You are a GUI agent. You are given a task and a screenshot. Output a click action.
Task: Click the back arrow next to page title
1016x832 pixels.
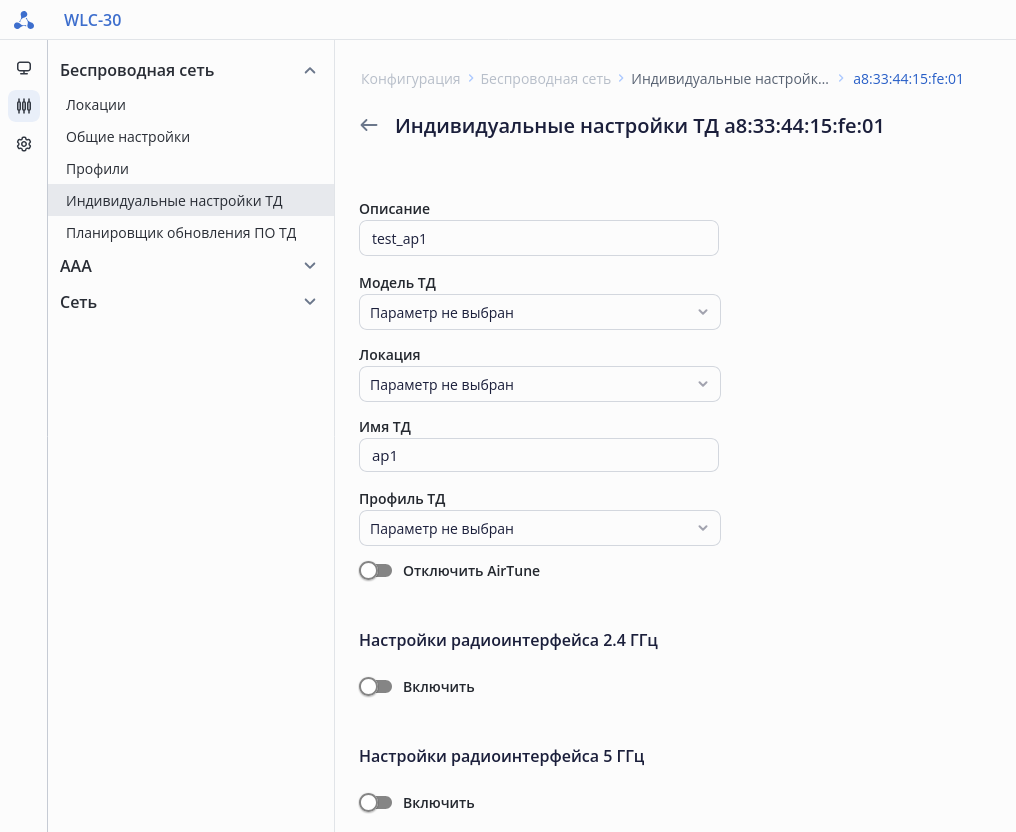[x=369, y=126]
